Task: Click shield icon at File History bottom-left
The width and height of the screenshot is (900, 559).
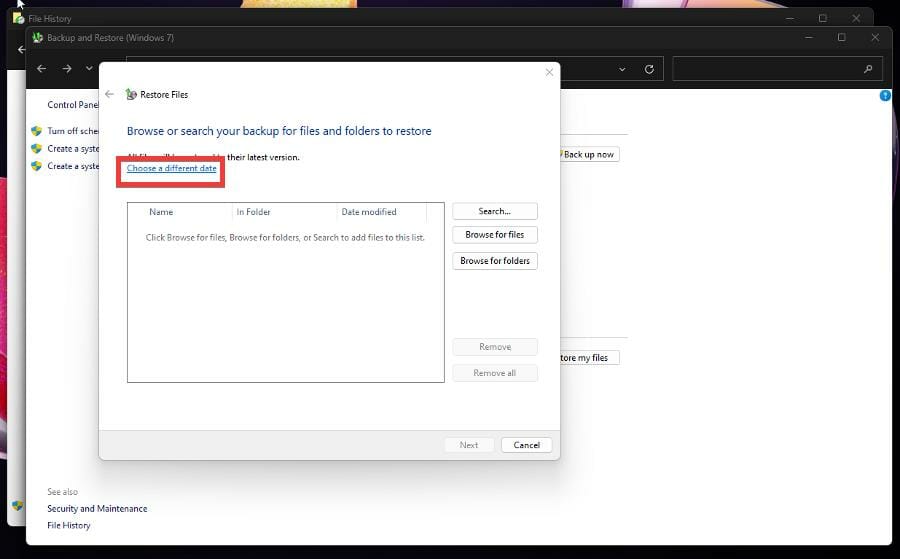Action: (x=18, y=506)
